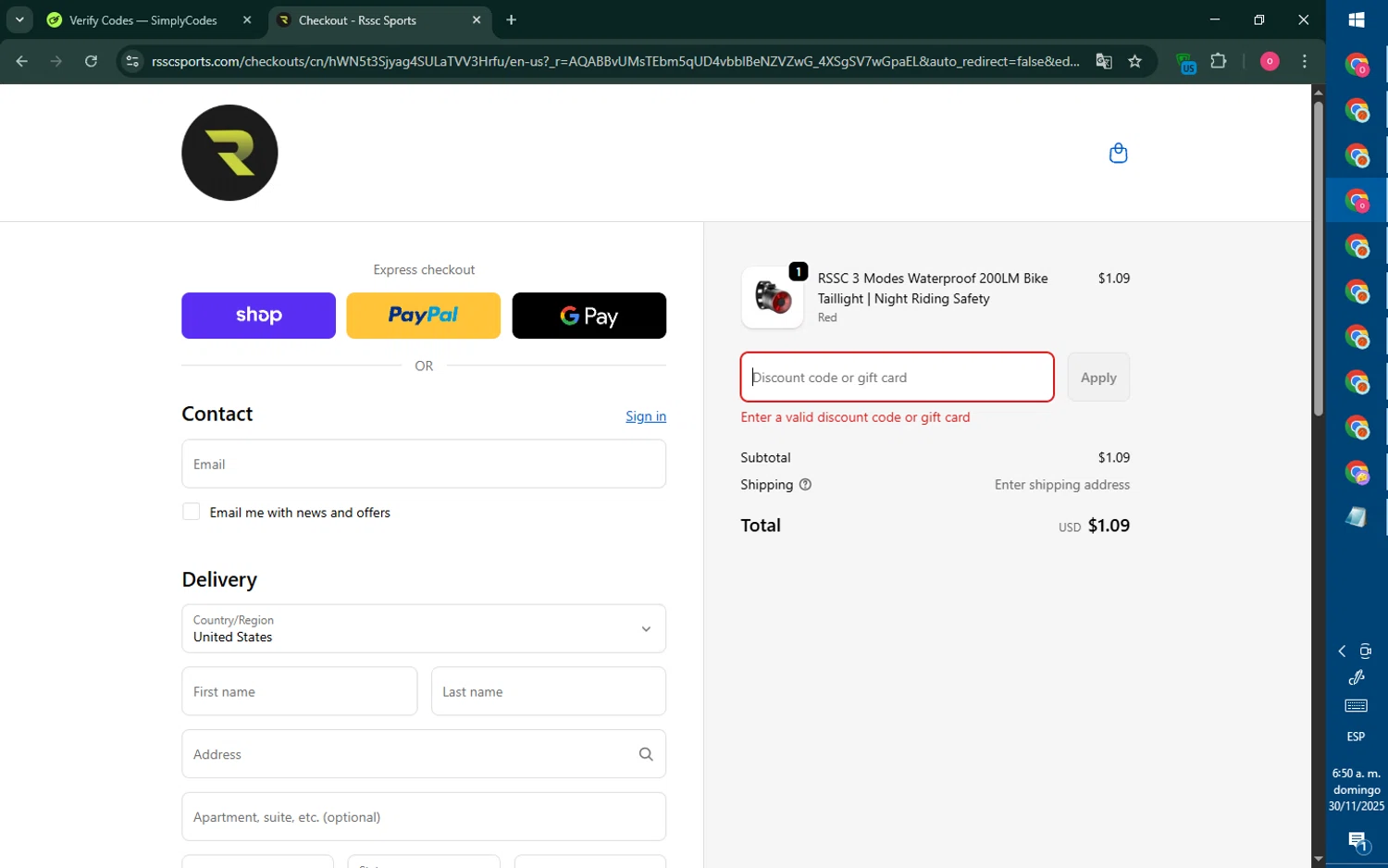The image size is (1388, 868).
Task: Click the address search magnifier icon
Action: coord(646,754)
